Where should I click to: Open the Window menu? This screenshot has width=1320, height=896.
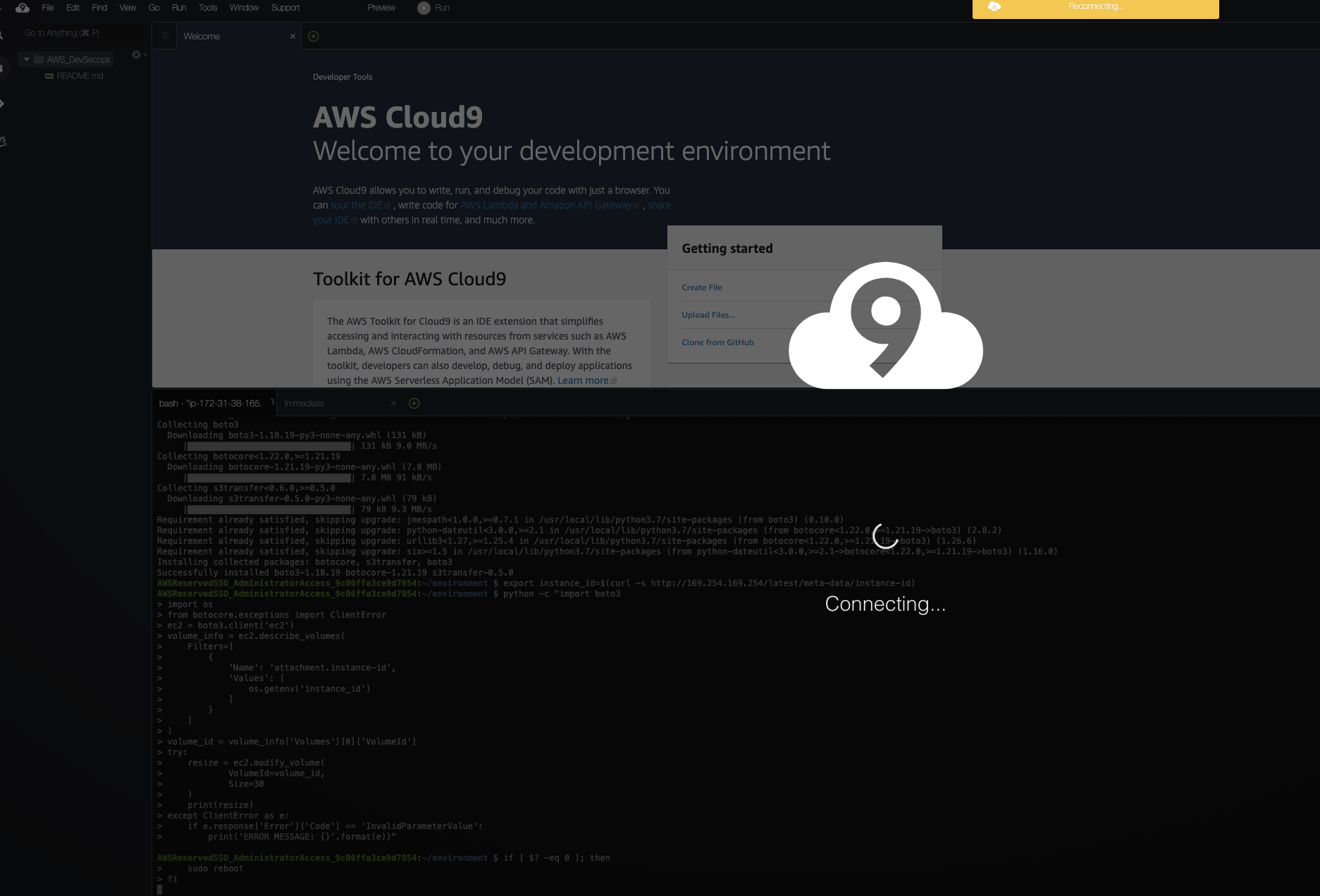pos(244,8)
